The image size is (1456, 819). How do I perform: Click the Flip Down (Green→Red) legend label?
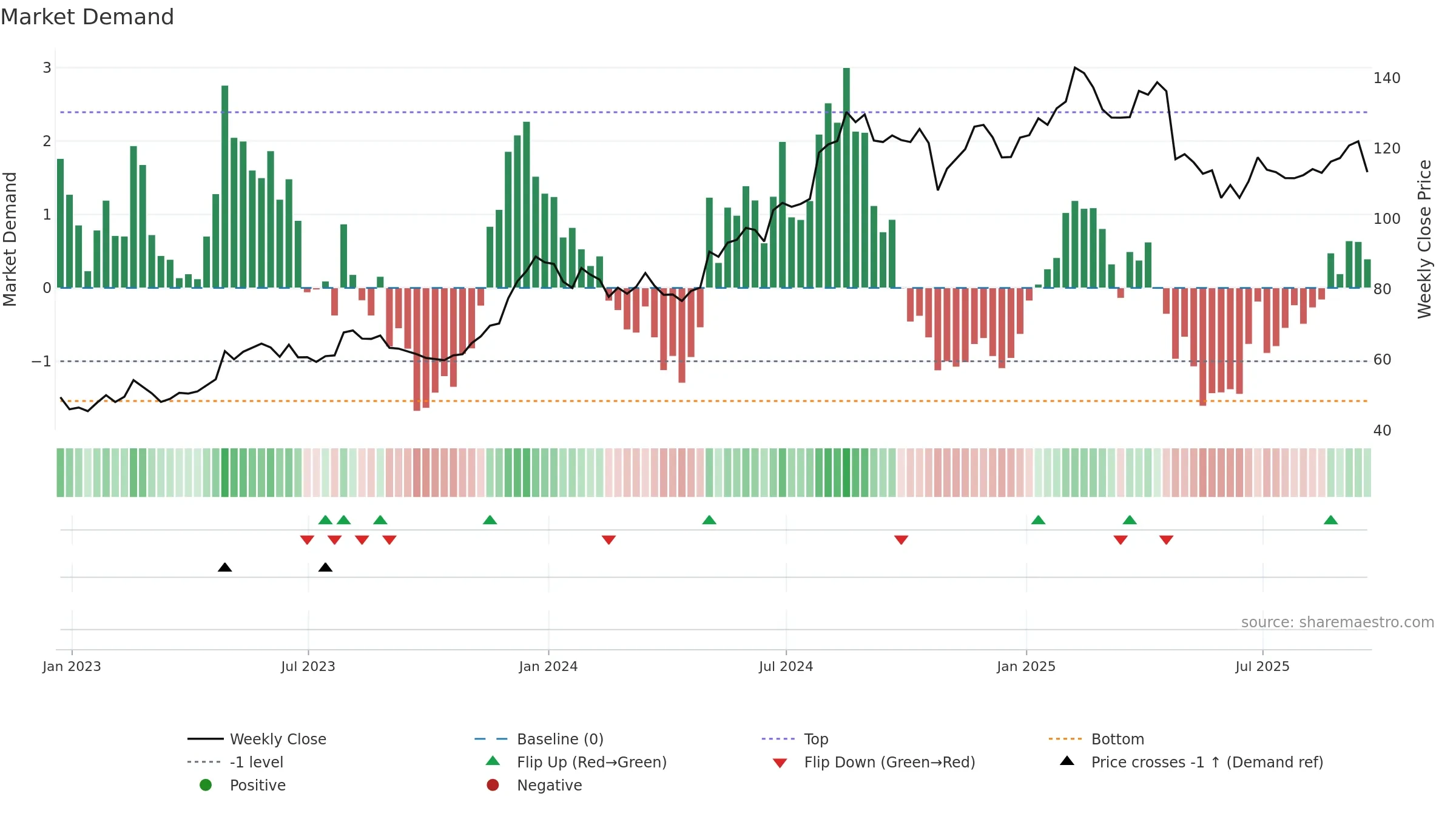click(x=889, y=762)
